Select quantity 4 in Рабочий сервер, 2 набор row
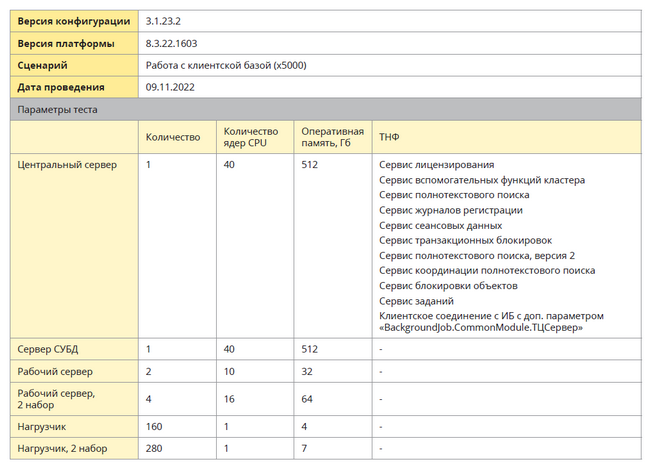This screenshot has width=650, height=468. click(148, 399)
